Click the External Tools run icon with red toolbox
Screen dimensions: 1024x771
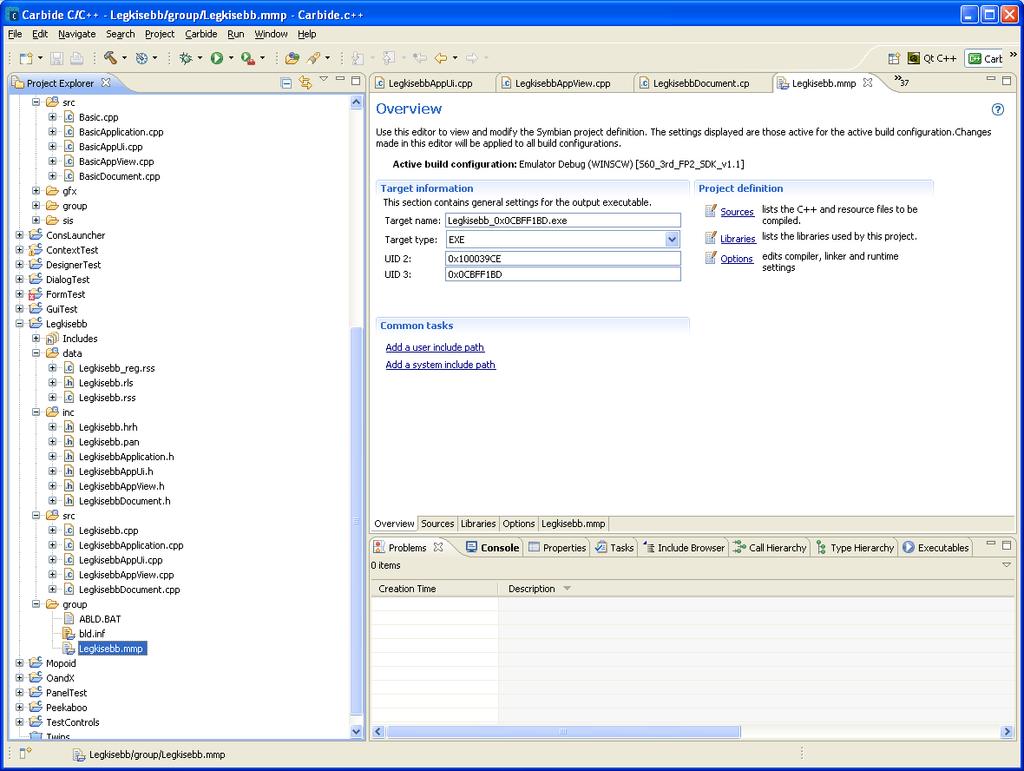248,58
